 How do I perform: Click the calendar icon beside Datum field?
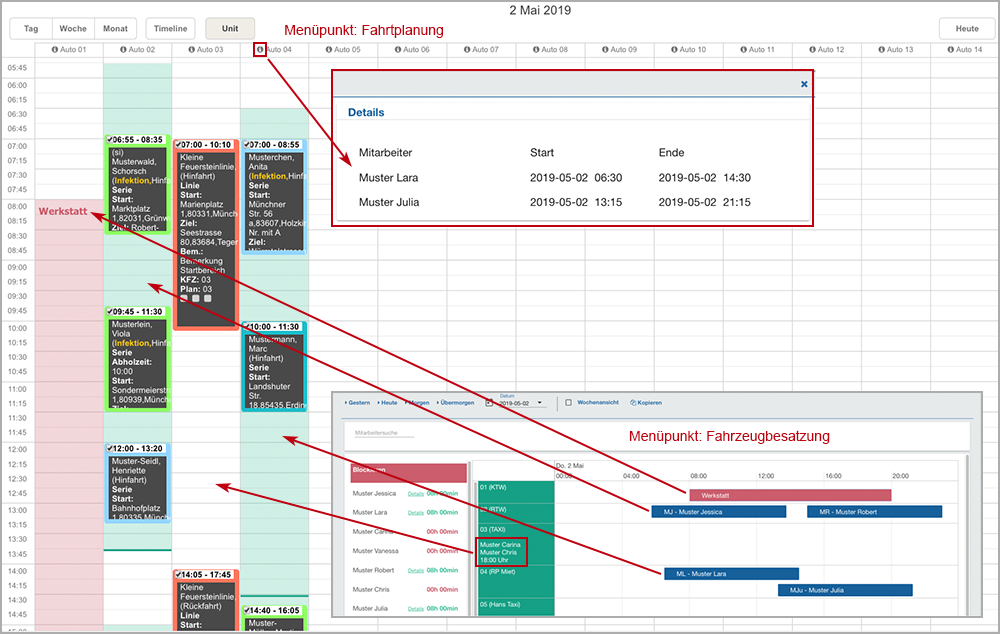tap(489, 403)
